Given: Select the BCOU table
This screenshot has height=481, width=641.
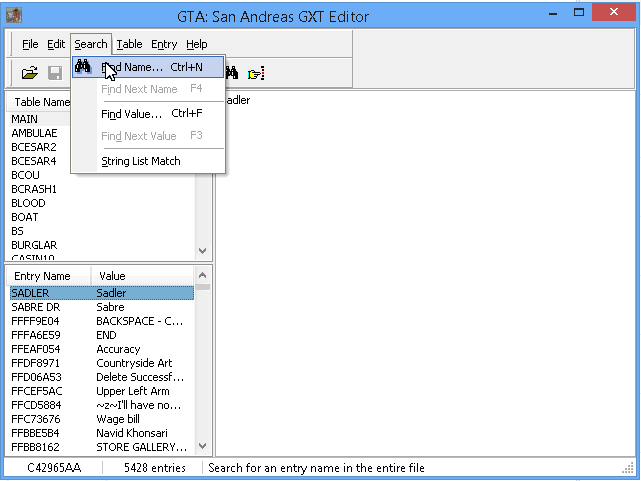Looking at the screenshot, I should (25, 175).
